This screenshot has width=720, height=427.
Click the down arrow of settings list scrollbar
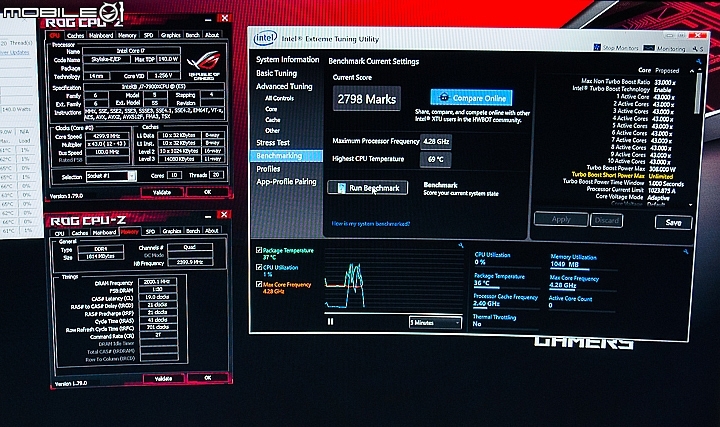tap(691, 205)
